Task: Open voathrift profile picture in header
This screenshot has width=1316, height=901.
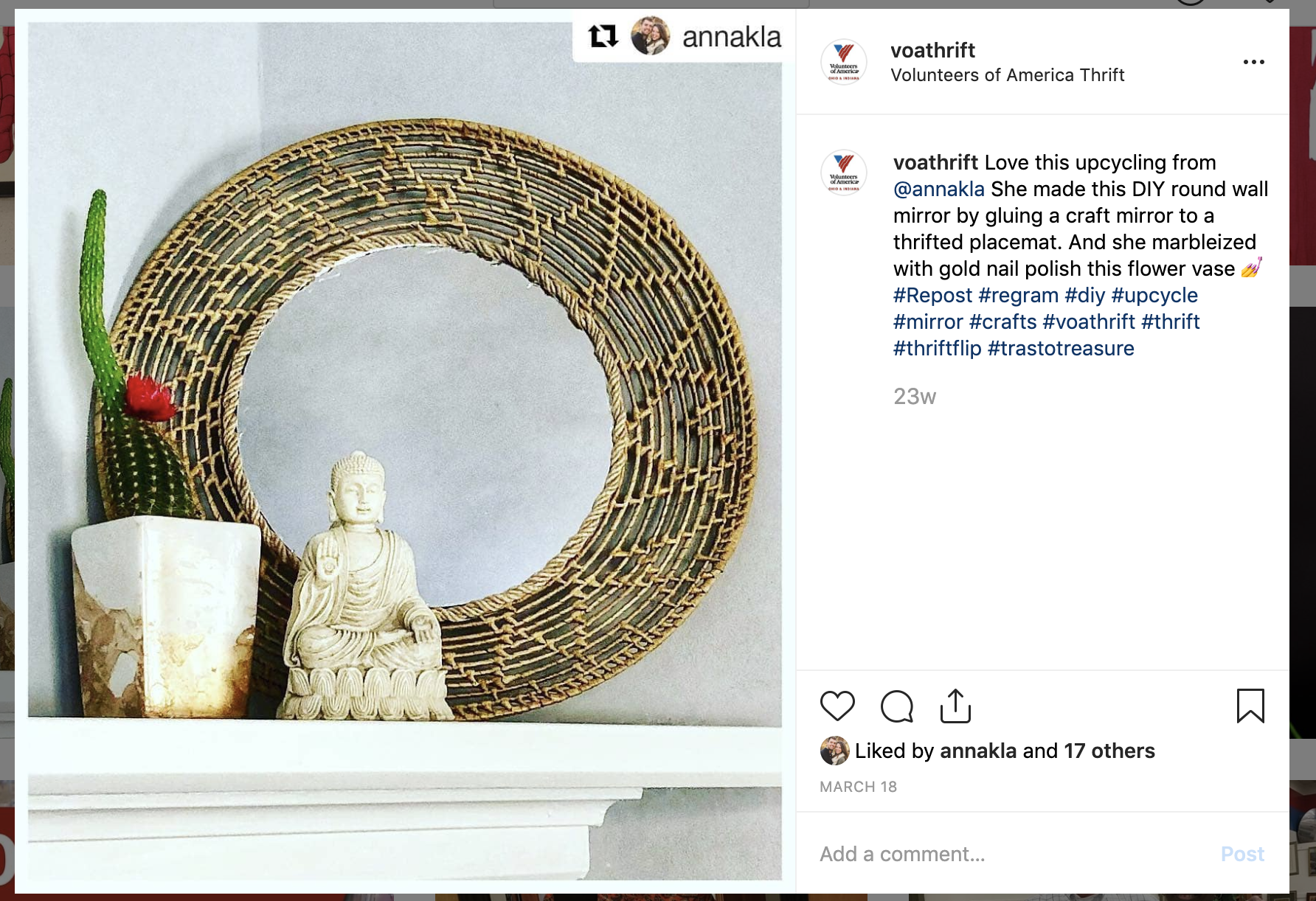Action: (844, 62)
